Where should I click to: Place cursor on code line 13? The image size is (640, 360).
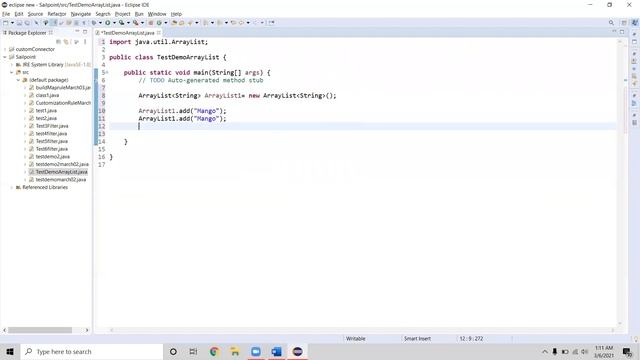point(362,134)
